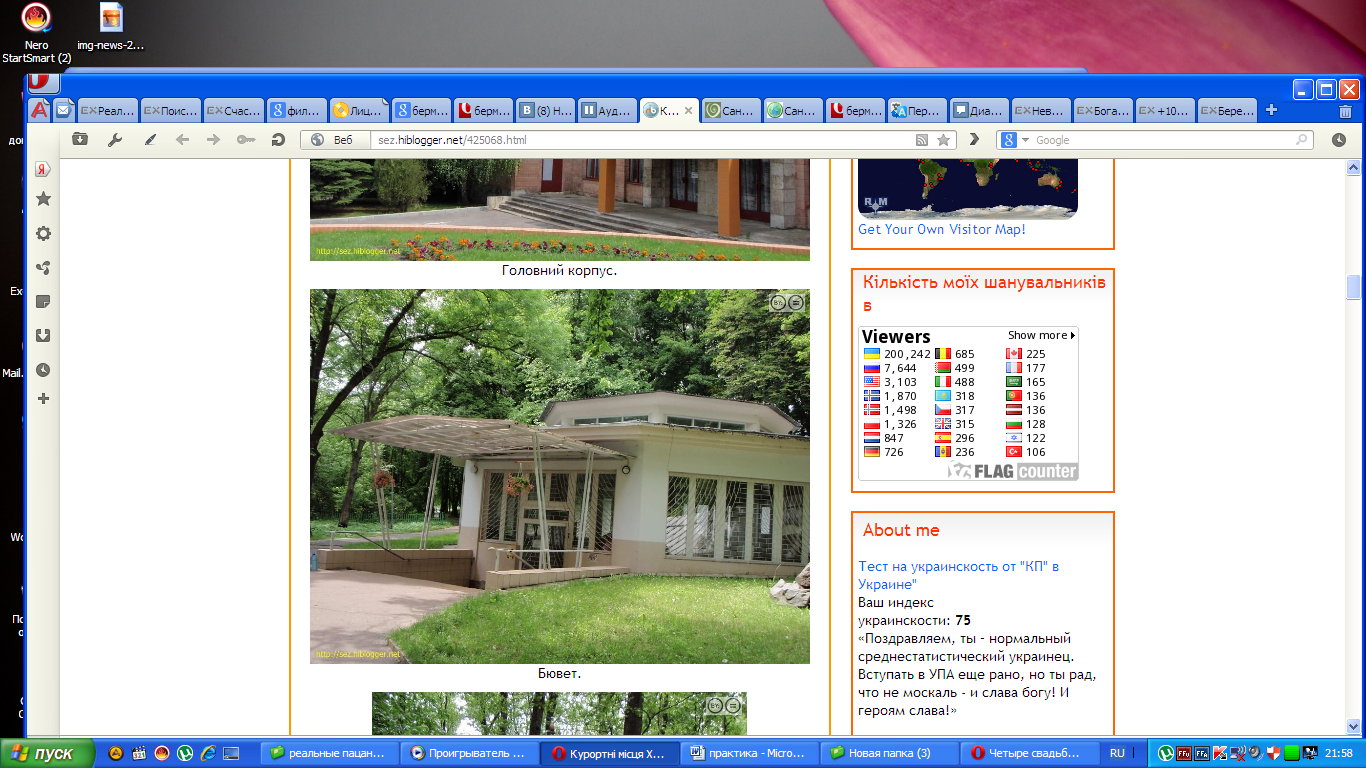Switch to the (8) Н... VK tab
This screenshot has width=1366, height=768.
pyautogui.click(x=545, y=111)
